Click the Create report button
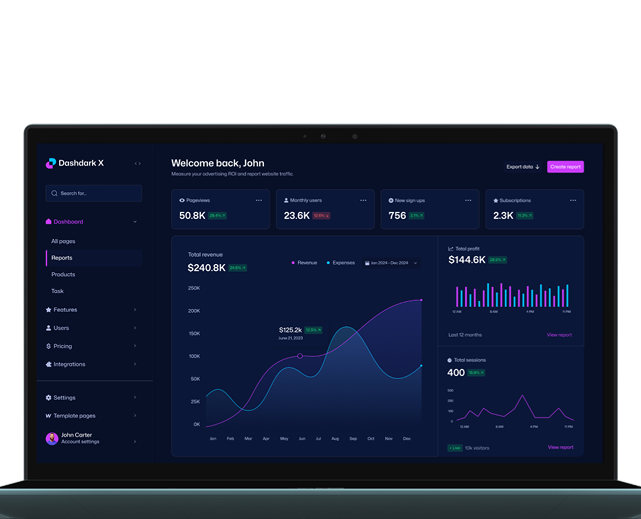 click(565, 167)
